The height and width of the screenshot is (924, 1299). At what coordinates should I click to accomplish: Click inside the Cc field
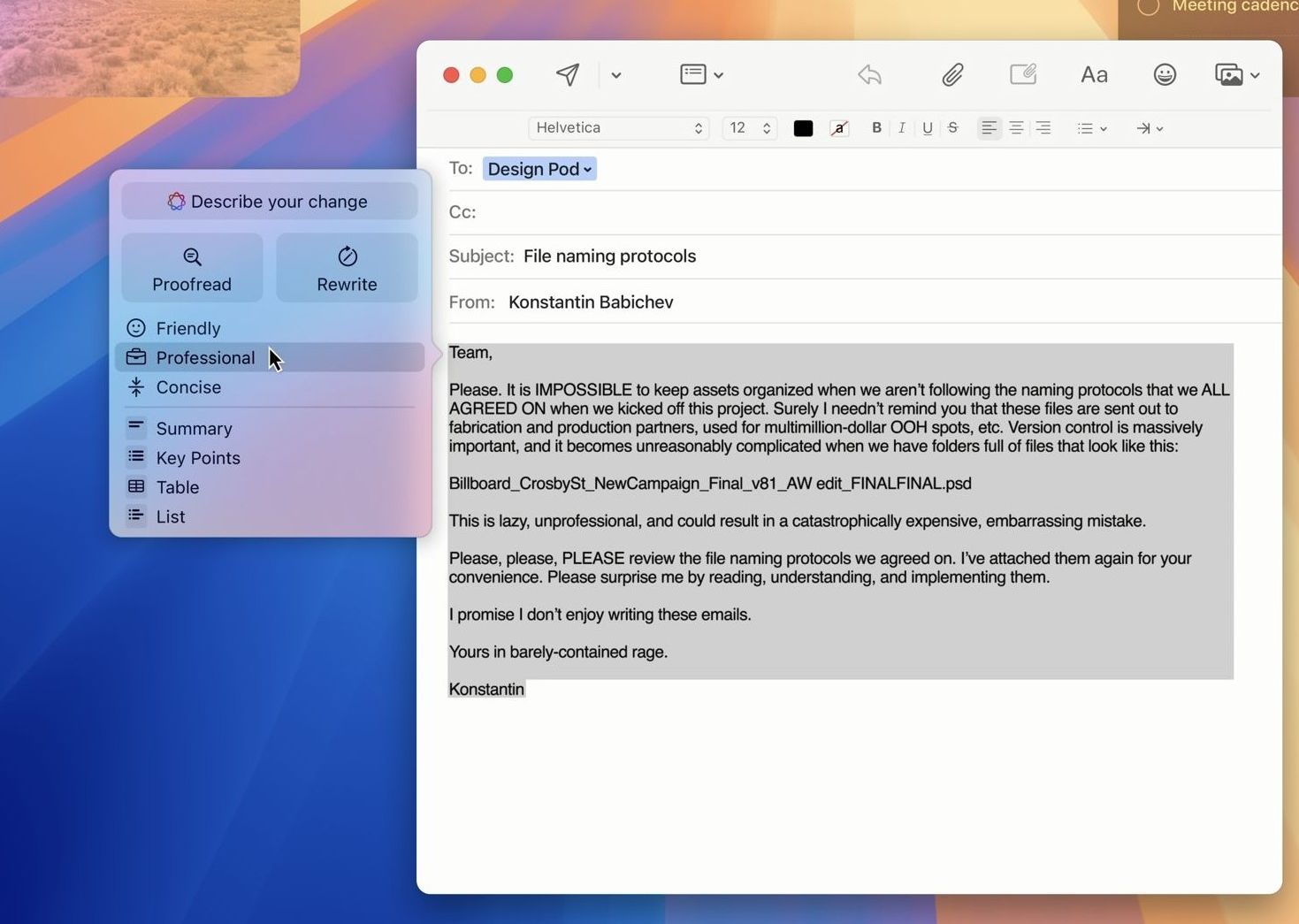[619, 212]
